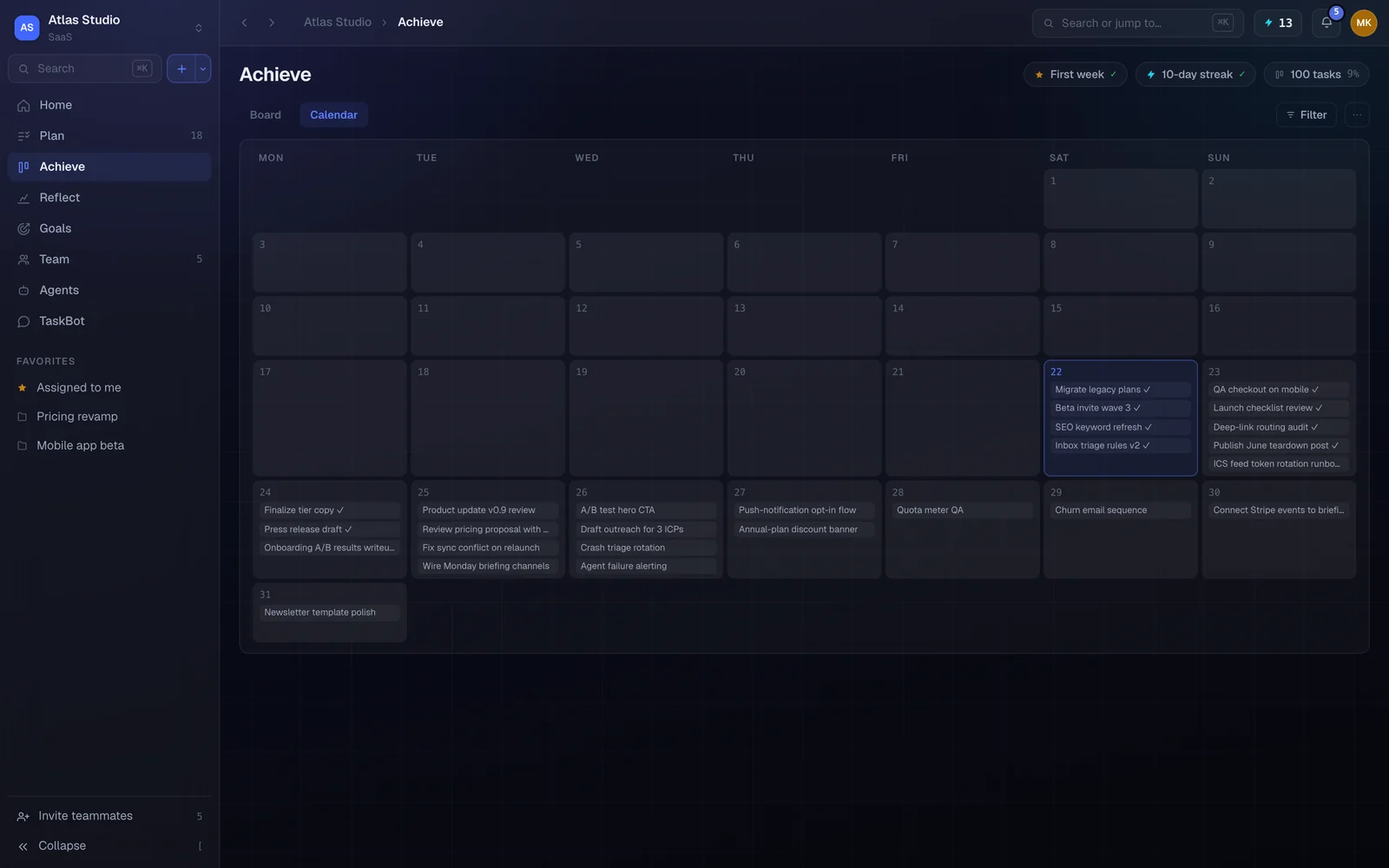Open Goals in the sidebar
Viewport: 1389px width, 868px height.
109,228
